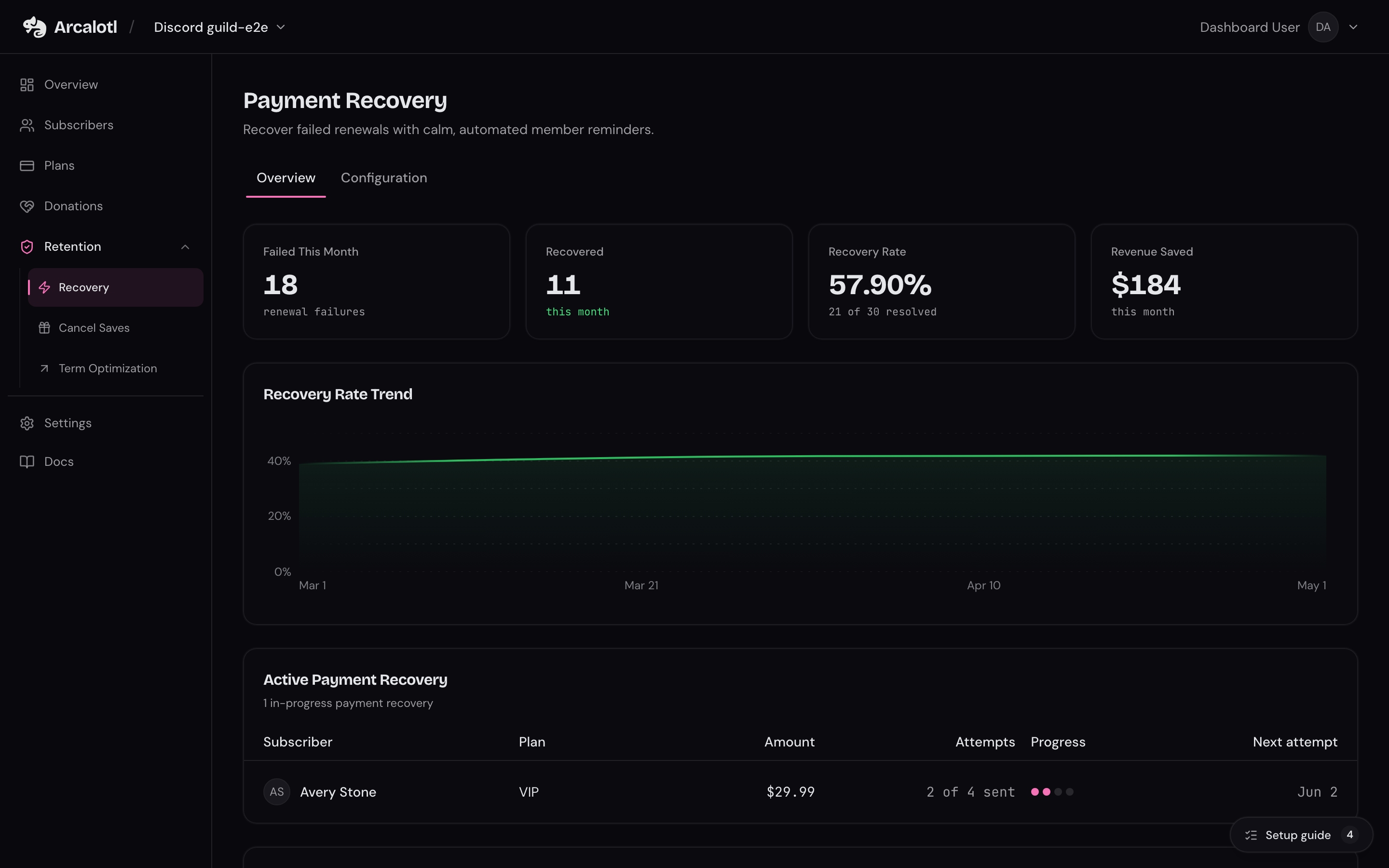Switch to the Configuration tab
The height and width of the screenshot is (868, 1389).
point(384,178)
